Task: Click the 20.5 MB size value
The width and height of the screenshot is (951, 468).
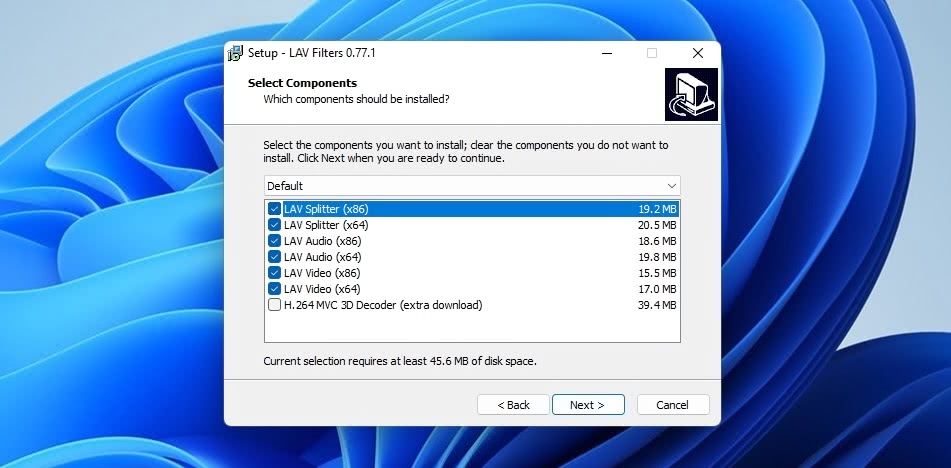Action: pyautogui.click(x=657, y=225)
